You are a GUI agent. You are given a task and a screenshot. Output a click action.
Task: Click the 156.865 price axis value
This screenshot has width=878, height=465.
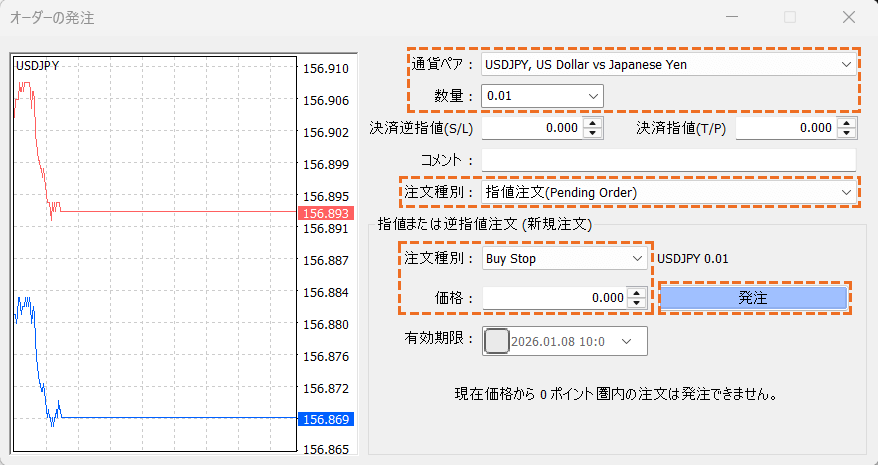[326, 450]
